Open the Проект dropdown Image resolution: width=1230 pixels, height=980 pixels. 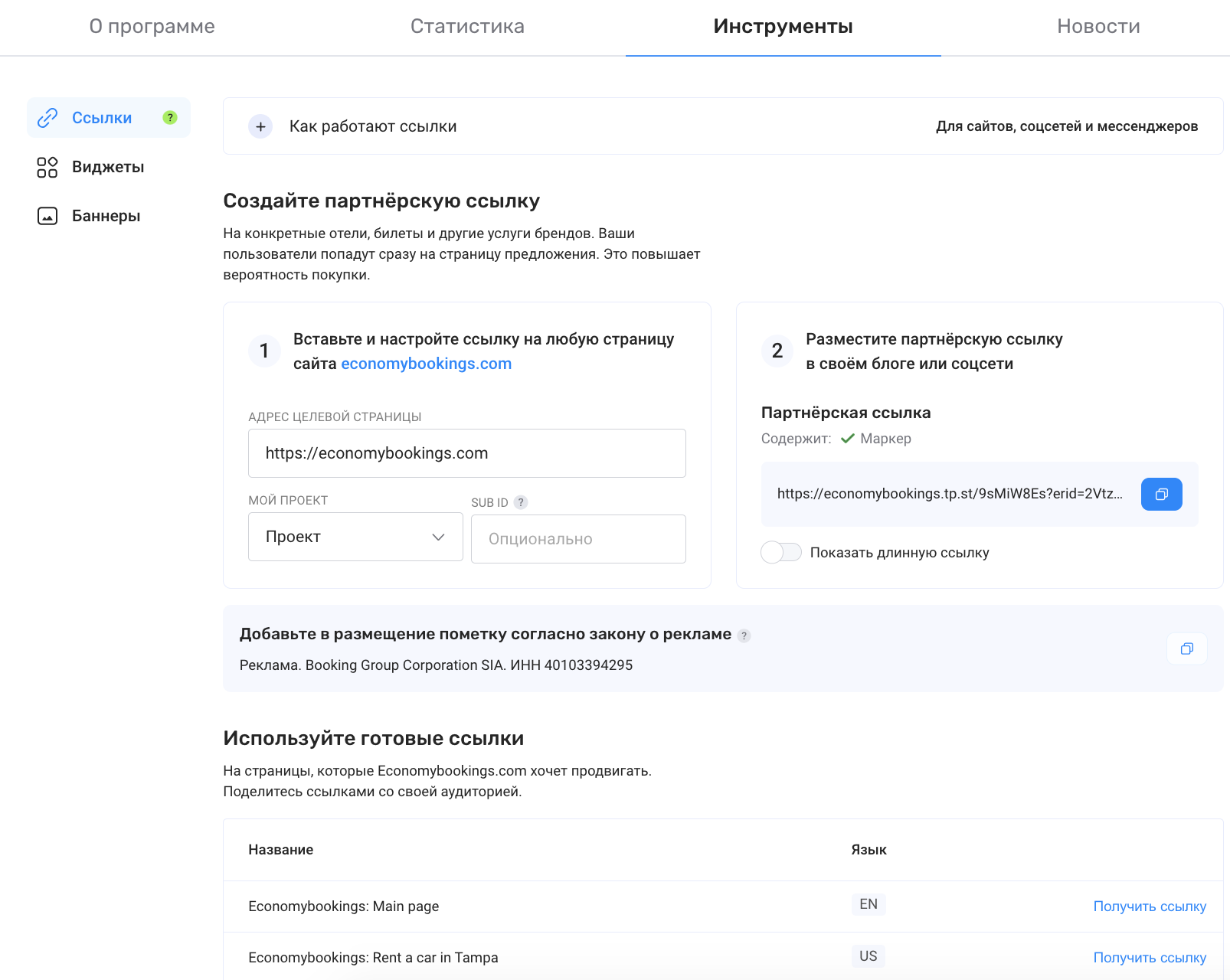point(355,537)
